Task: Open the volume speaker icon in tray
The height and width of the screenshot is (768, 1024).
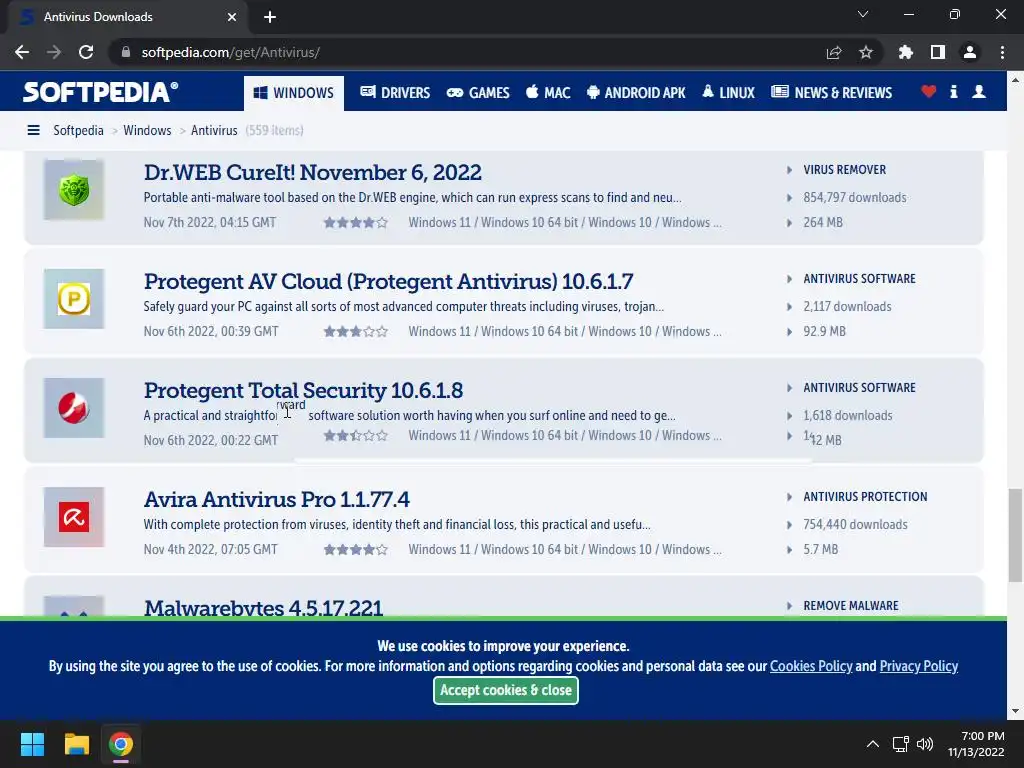Action: 925,744
